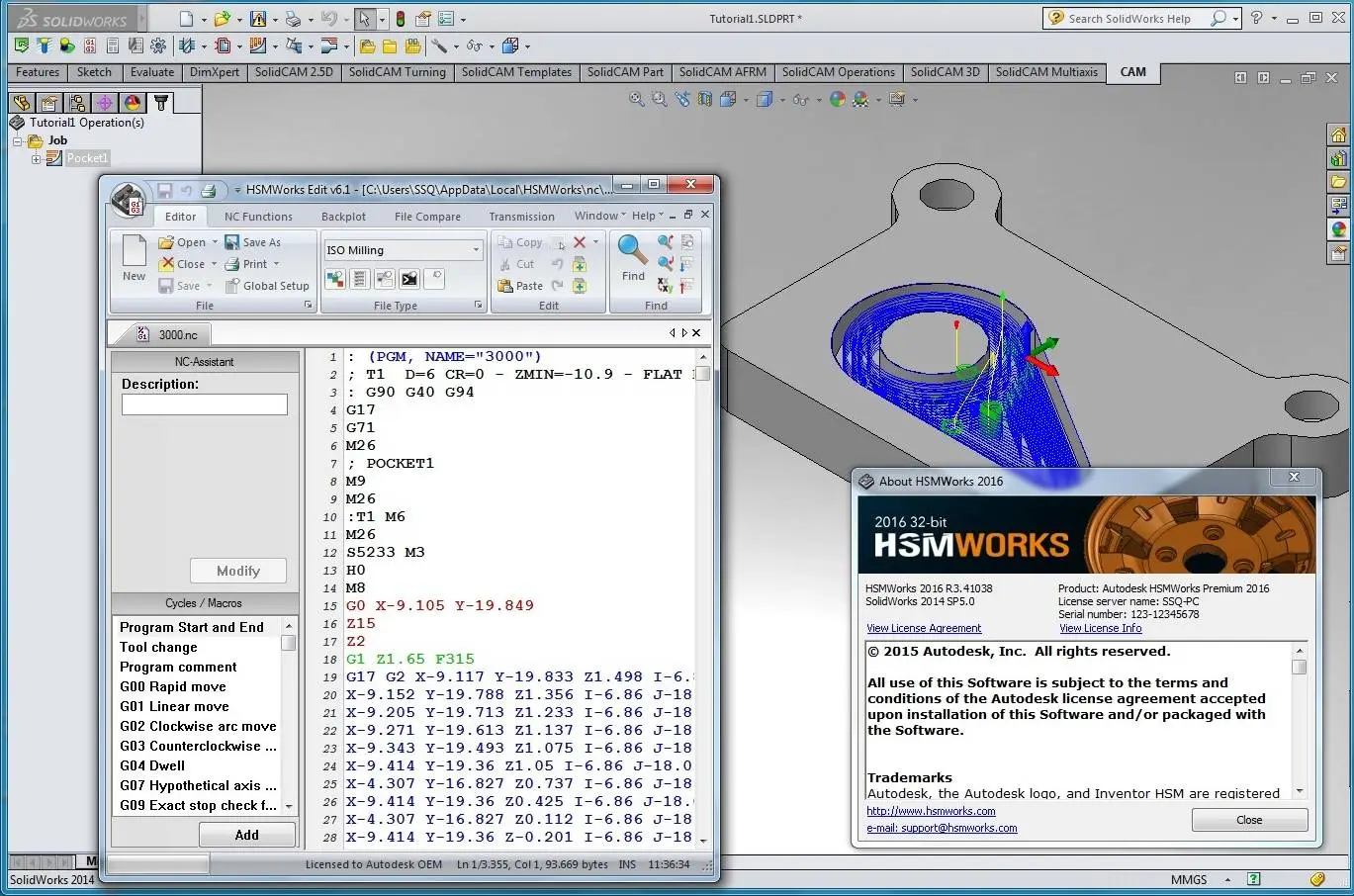Viewport: 1354px width, 896px height.
Task: Click the G1 G3 GCode icon in SolidCAM toolbar
Action: tap(90, 45)
